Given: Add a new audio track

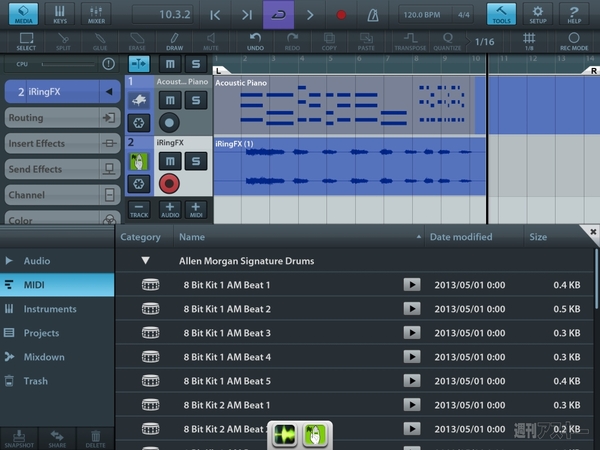Looking at the screenshot, I should (x=170, y=210).
